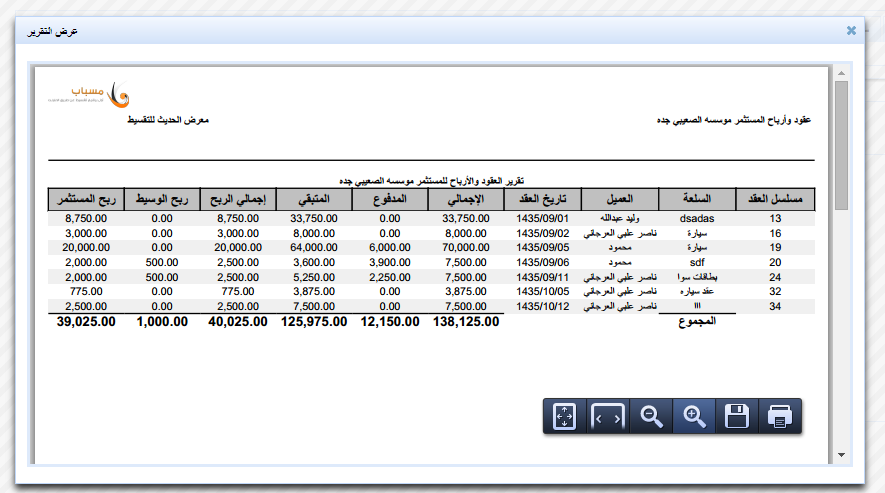Image resolution: width=885 pixels, height=493 pixels.
Task: Print the report using the printer icon
Action: click(780, 417)
